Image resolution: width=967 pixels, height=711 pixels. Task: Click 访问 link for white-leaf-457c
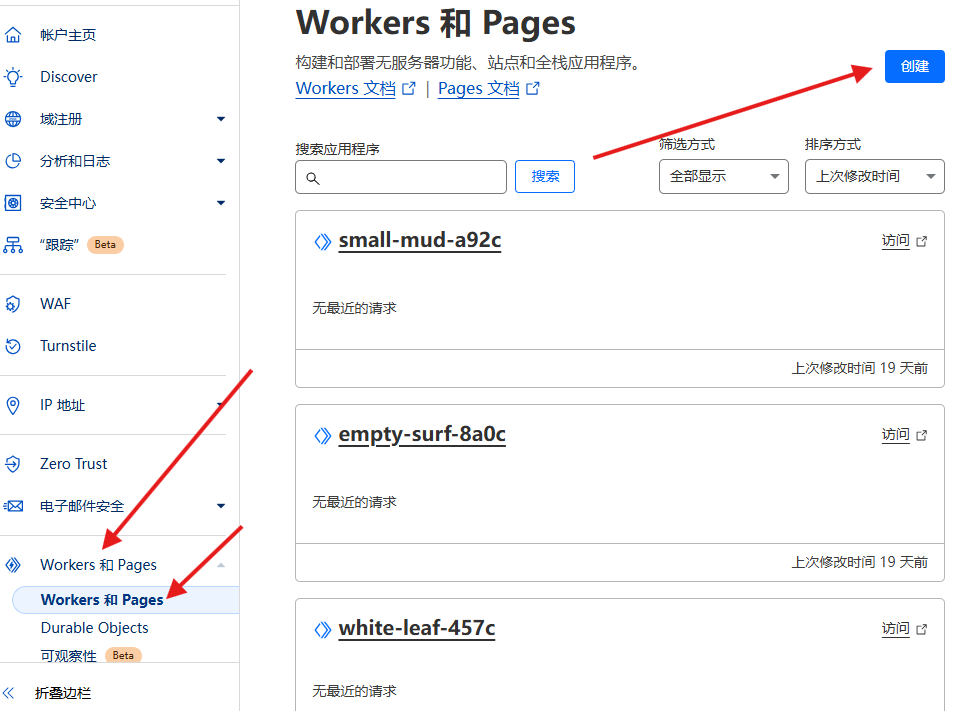[x=895, y=628]
